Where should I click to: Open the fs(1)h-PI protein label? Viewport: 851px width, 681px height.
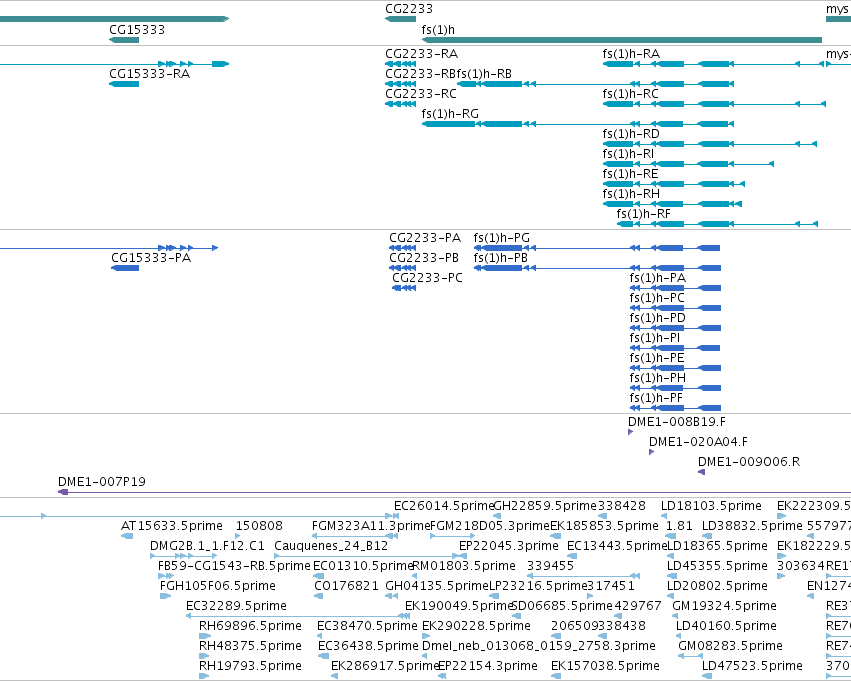coord(655,338)
